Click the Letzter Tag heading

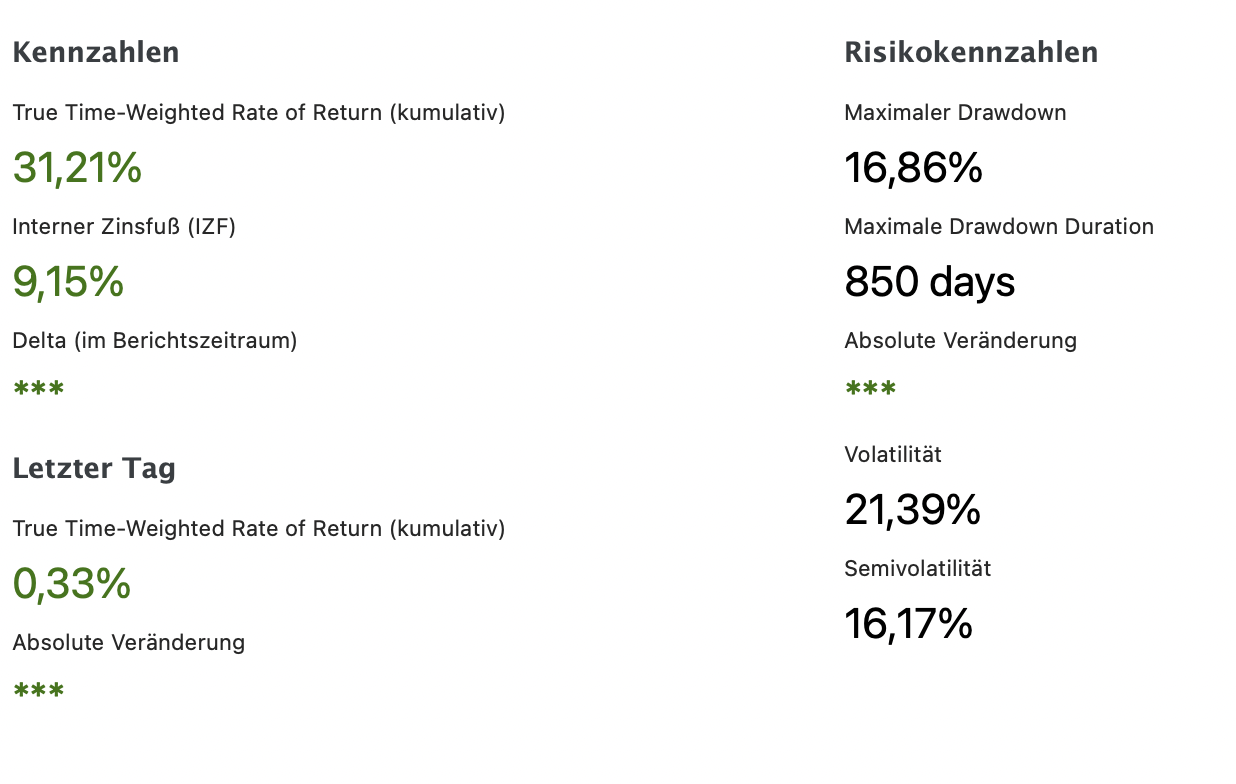[x=94, y=468]
